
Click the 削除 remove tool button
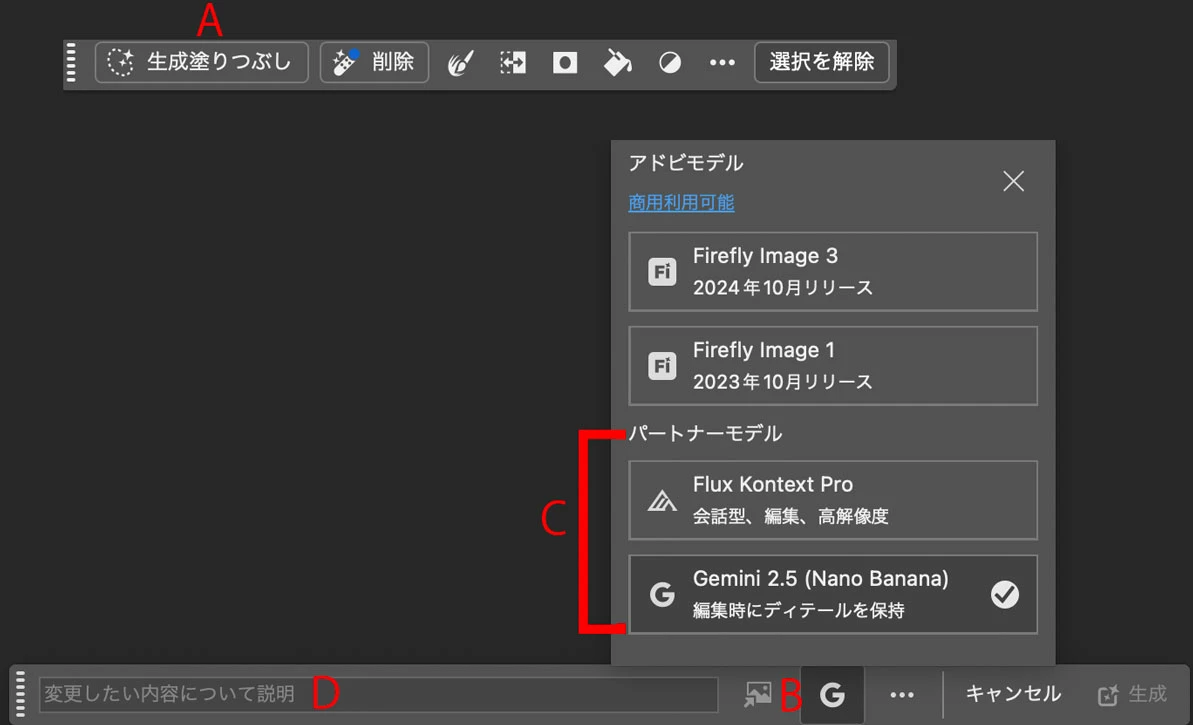click(x=374, y=62)
